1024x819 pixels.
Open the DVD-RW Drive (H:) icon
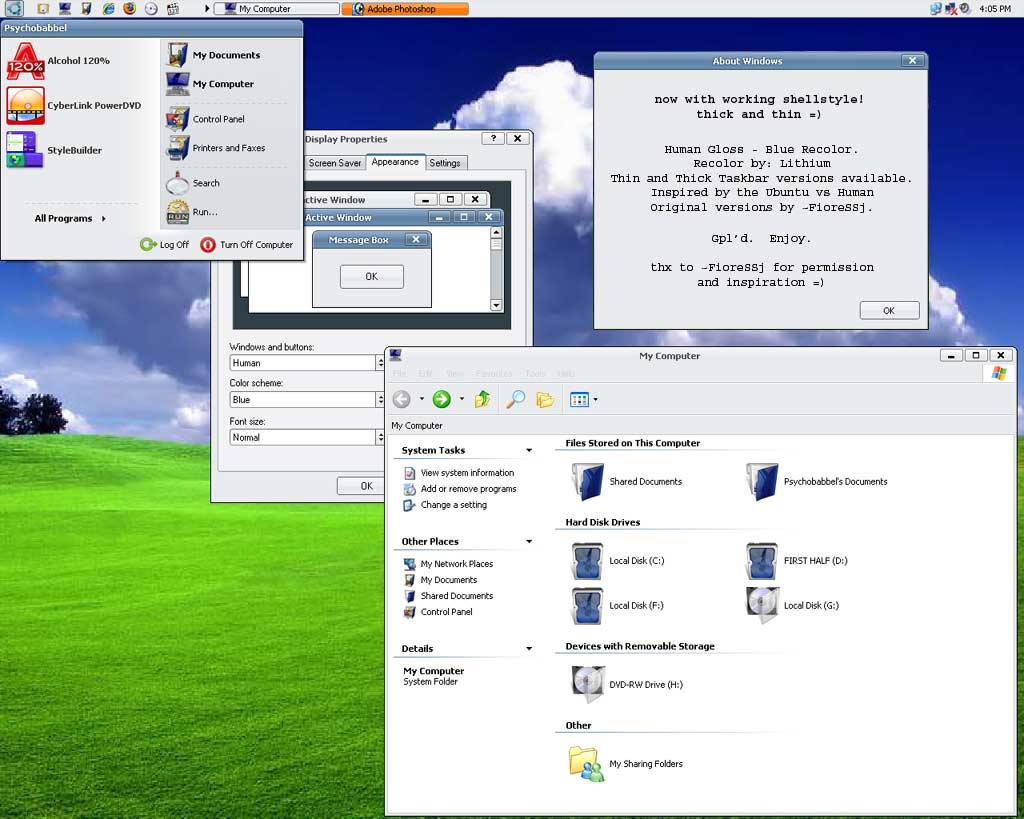587,685
